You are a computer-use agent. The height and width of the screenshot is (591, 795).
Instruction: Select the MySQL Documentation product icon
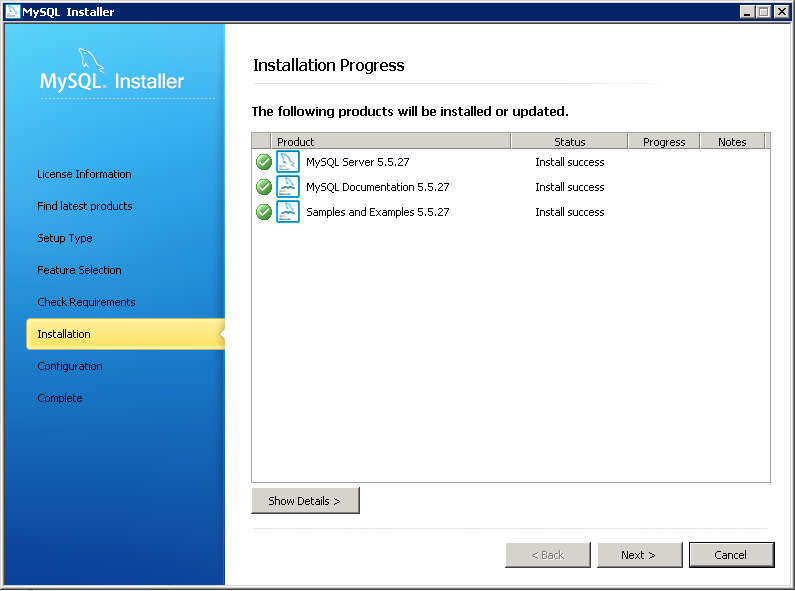(287, 187)
